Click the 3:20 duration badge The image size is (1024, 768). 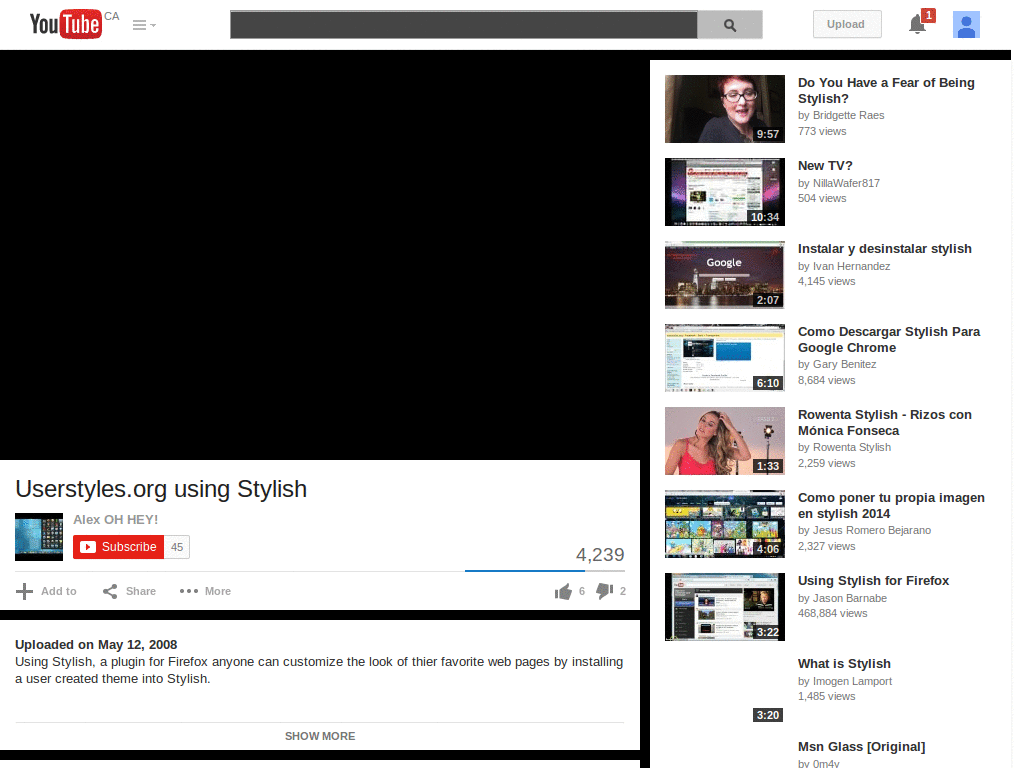click(767, 715)
